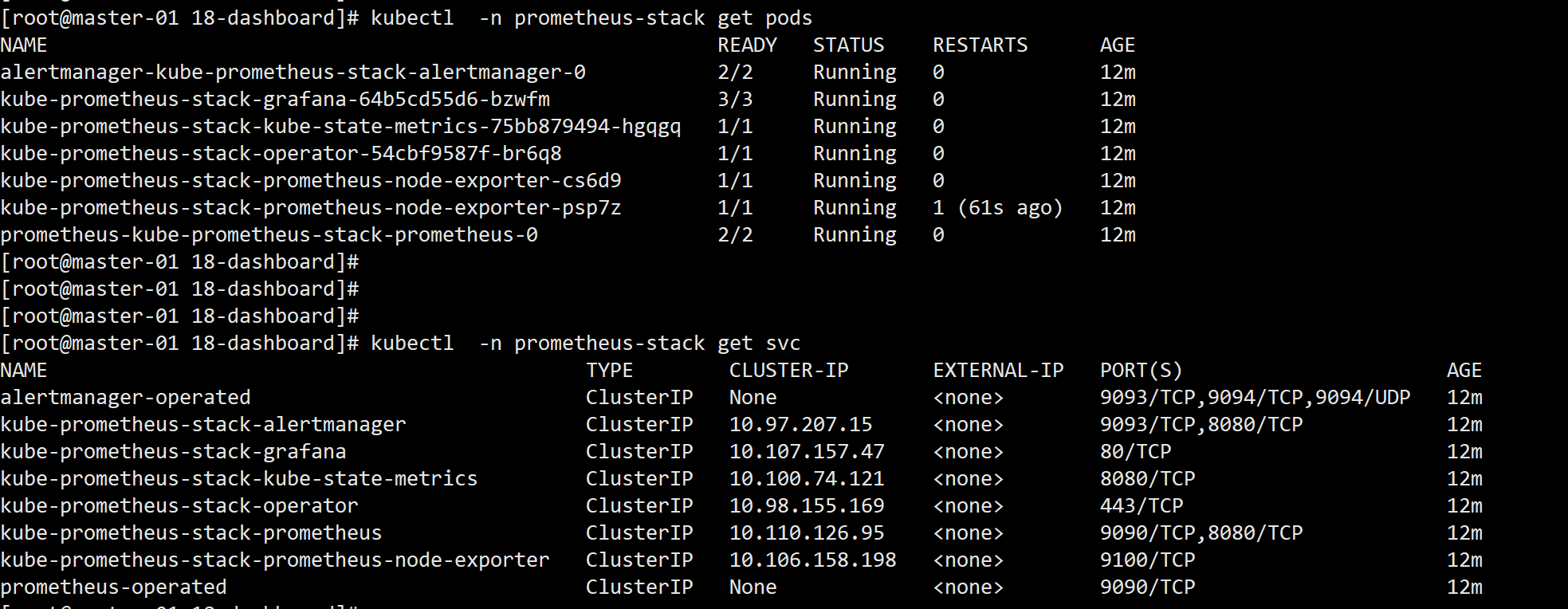Click the kube-state-metrics-75bb879494-hgqgq pod name

341,127
